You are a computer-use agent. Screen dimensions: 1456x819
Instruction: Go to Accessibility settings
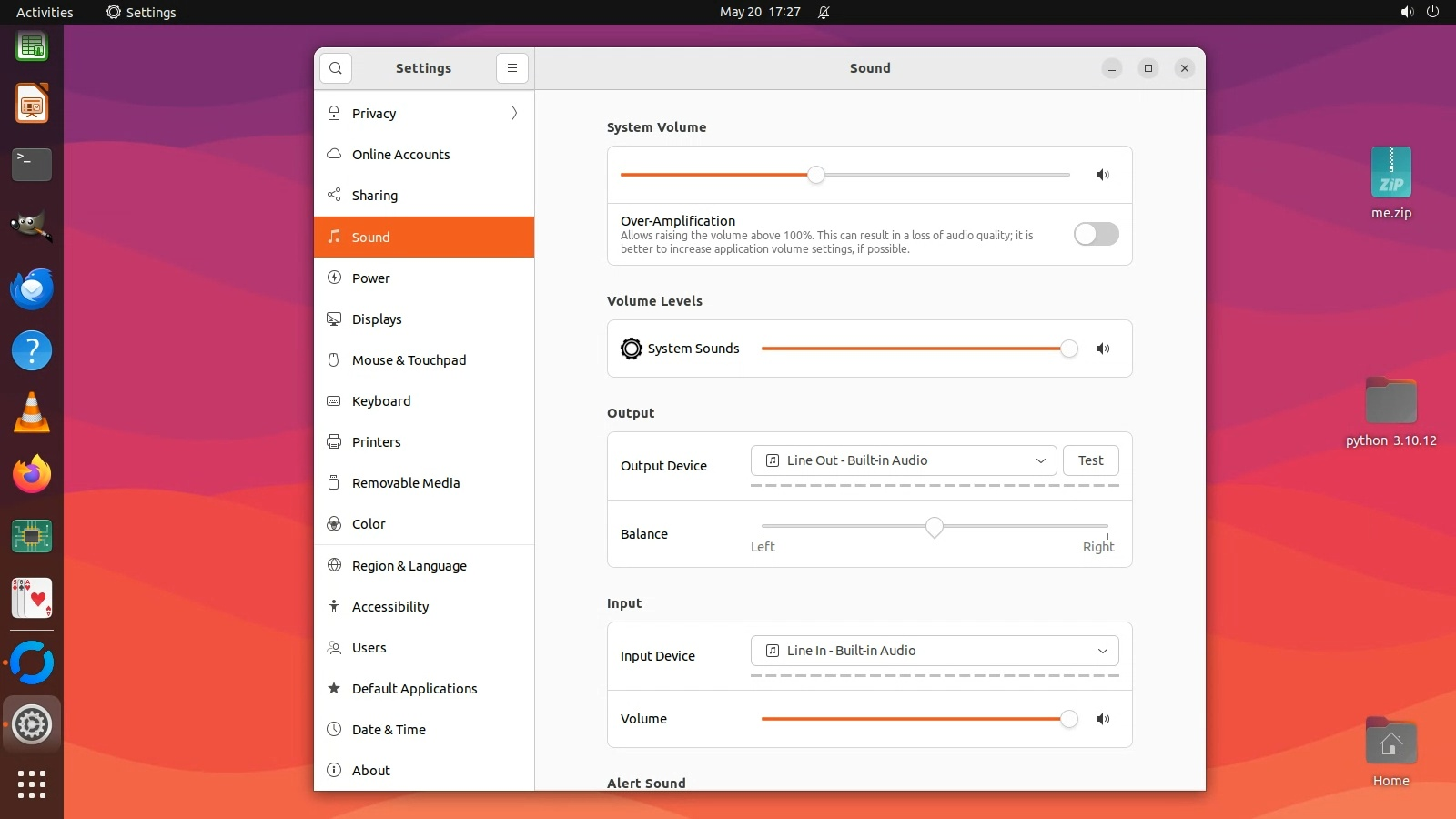[390, 607]
